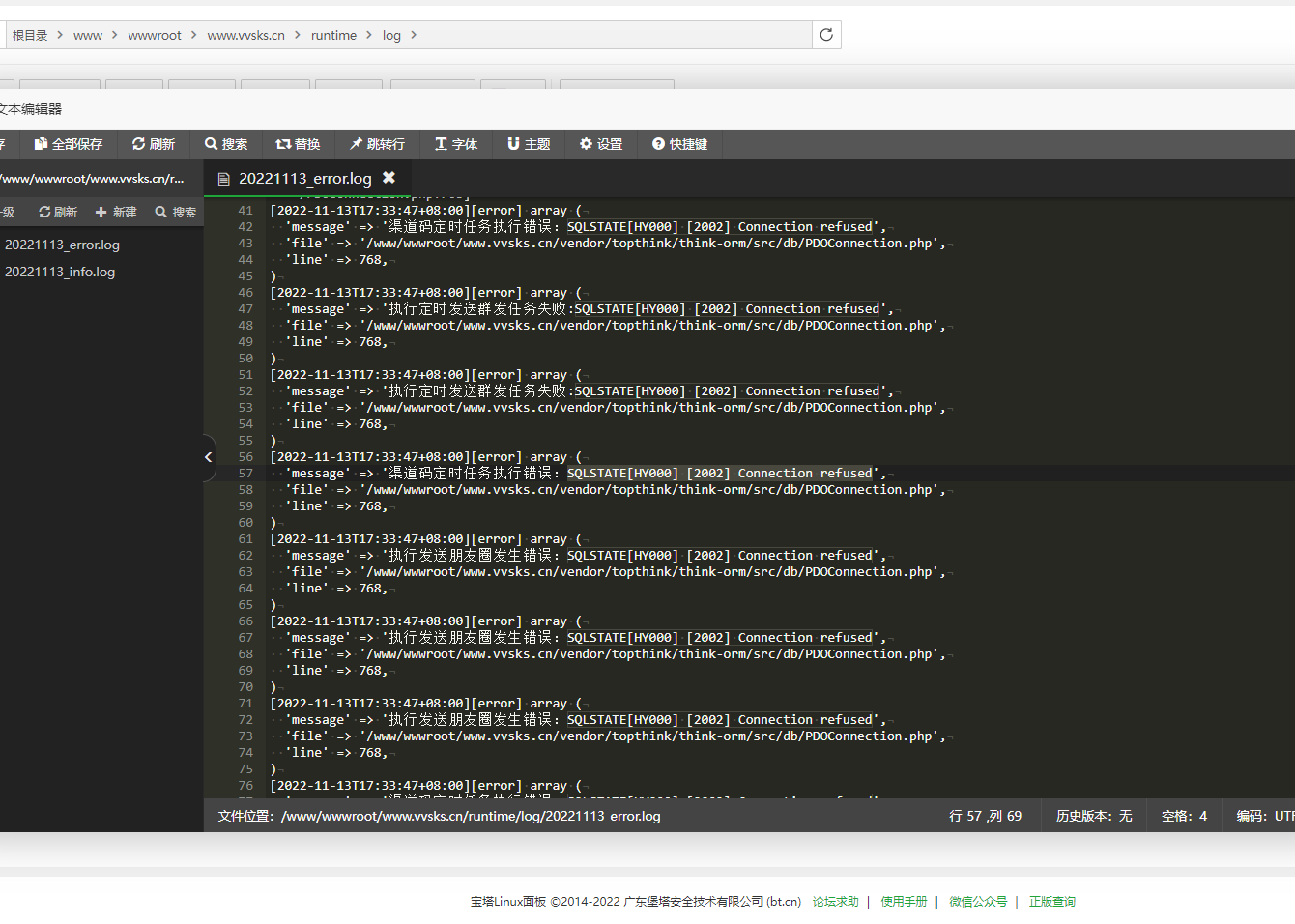This screenshot has height=924, width=1295.
Task: Open 使用手册 footer link
Action: [904, 902]
